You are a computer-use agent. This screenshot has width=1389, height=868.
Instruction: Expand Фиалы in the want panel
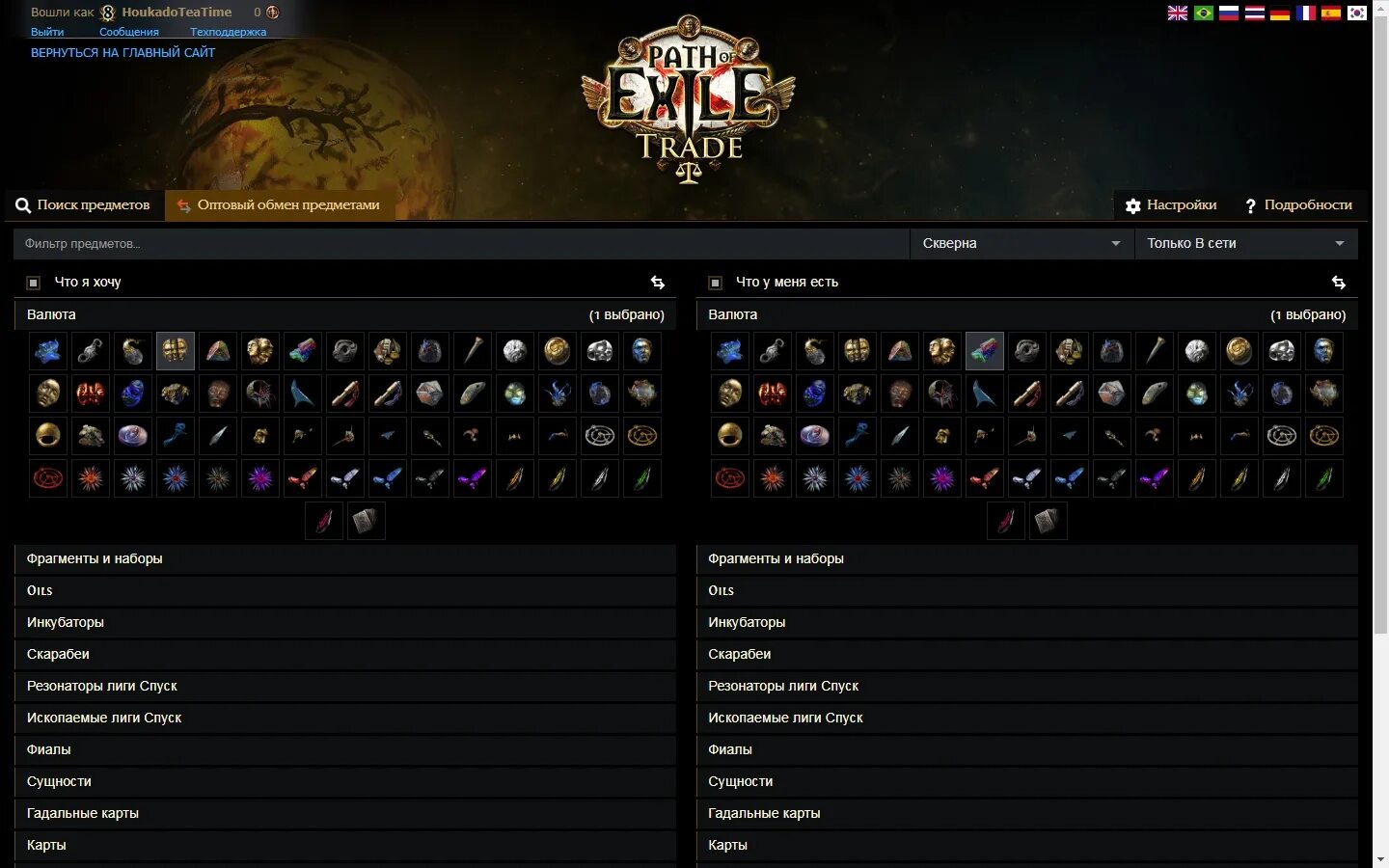coord(345,750)
